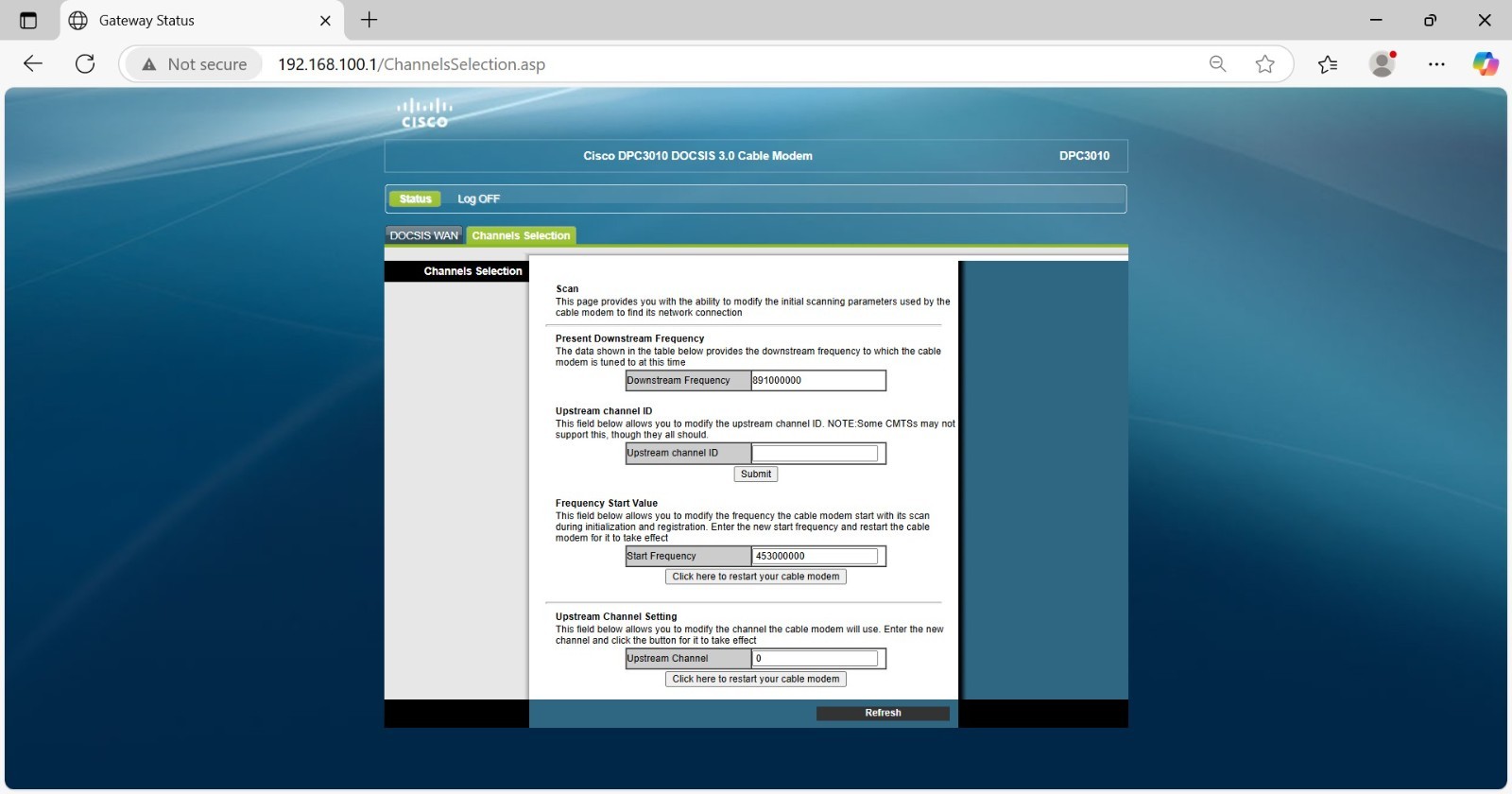Click the 'Present Downstream Frequency' heading
The width and height of the screenshot is (1512, 794).
pyautogui.click(x=629, y=338)
